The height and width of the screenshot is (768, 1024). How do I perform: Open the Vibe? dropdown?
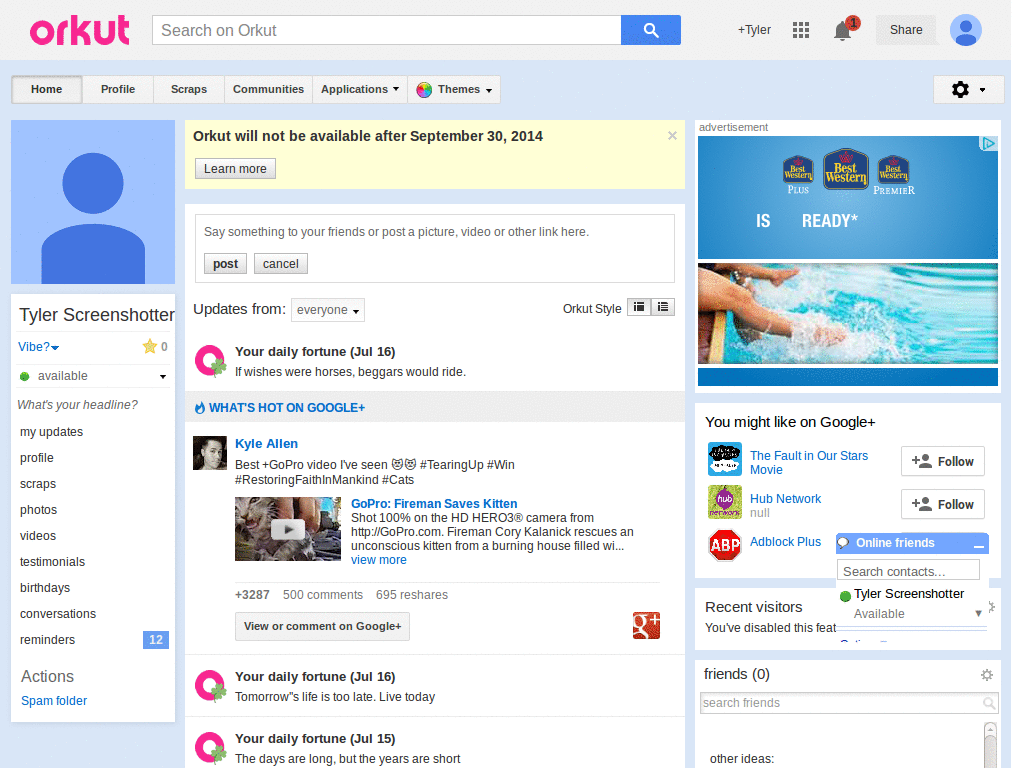pos(39,347)
